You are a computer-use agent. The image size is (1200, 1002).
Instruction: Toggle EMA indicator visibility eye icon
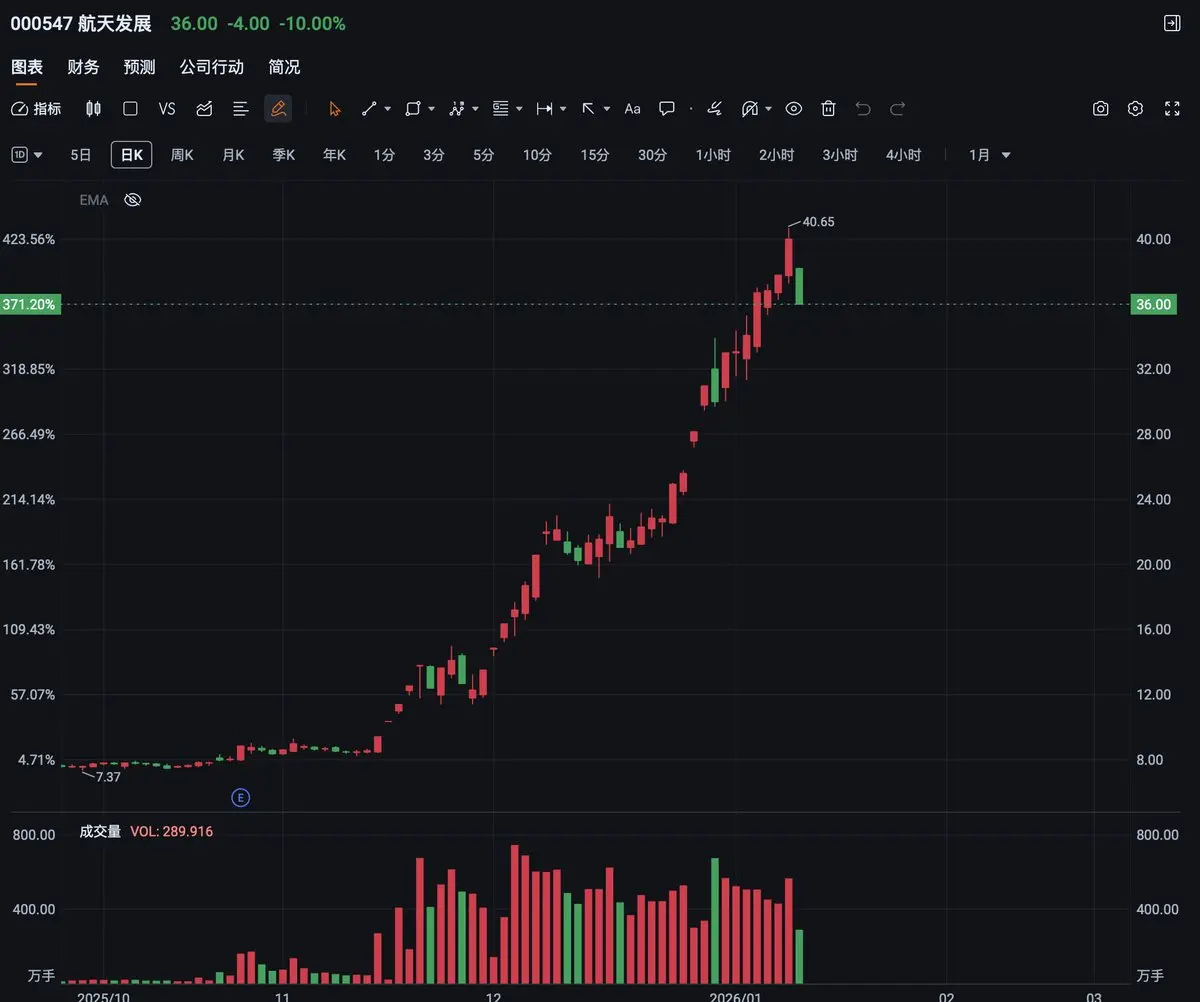tap(133, 200)
